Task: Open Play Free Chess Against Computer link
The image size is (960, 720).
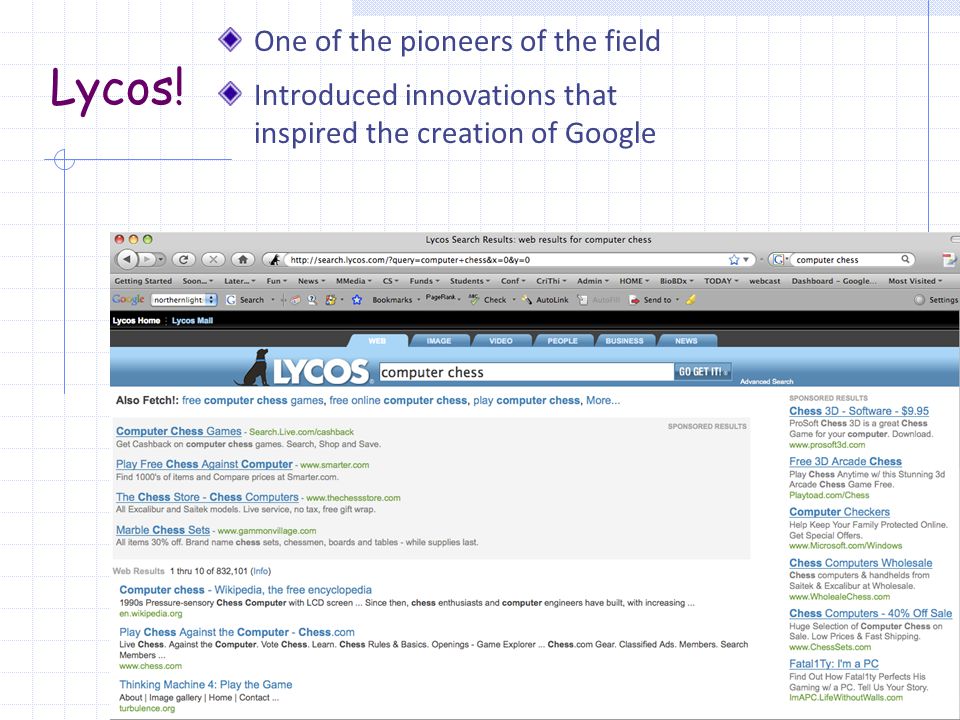Action: coord(204,464)
